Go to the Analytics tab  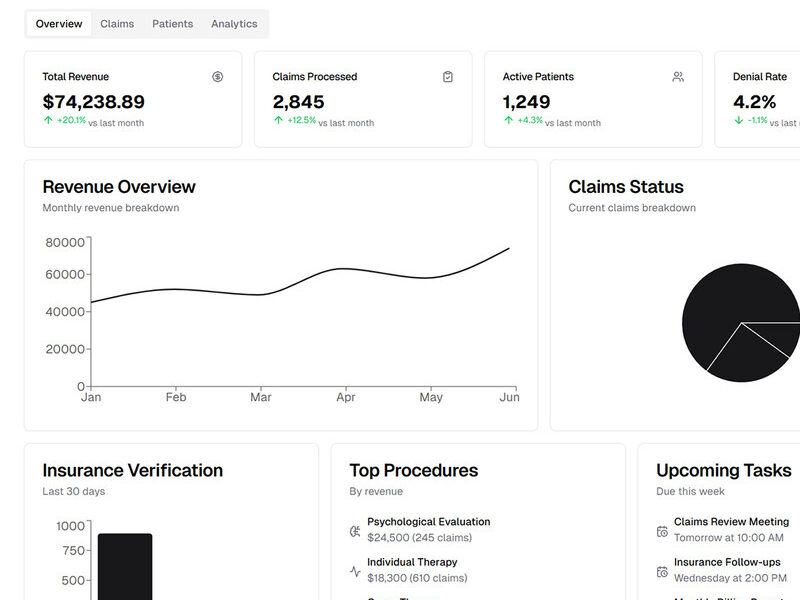point(234,24)
